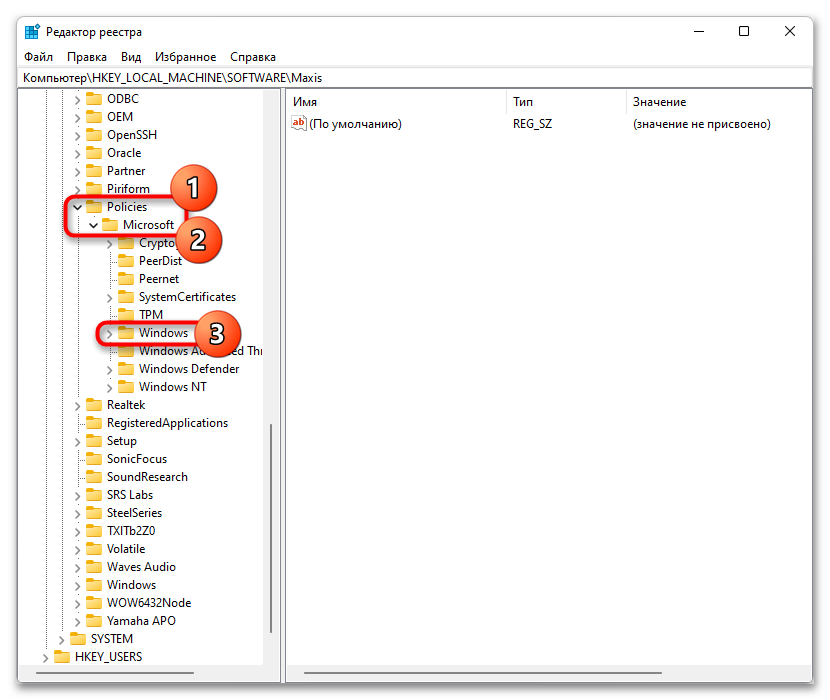Click the SystemCertificates folder icon
Viewport: 830px width, 700px height.
(126, 297)
